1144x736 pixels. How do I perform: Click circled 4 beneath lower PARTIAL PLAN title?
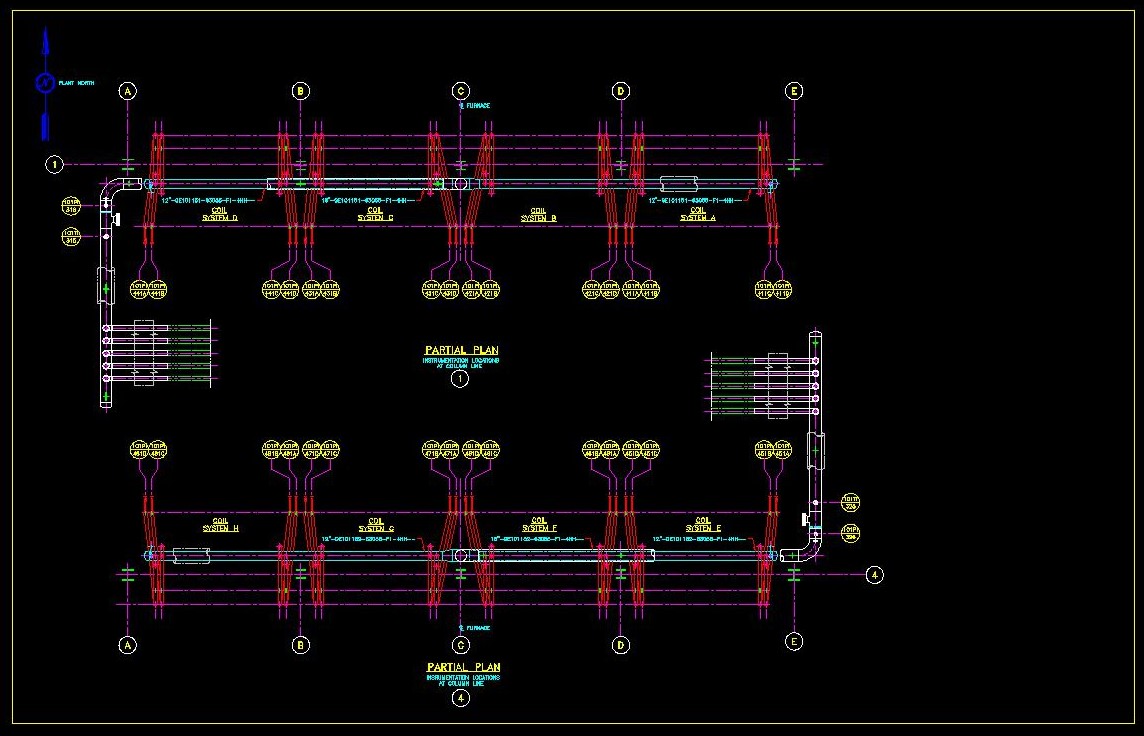tap(461, 698)
